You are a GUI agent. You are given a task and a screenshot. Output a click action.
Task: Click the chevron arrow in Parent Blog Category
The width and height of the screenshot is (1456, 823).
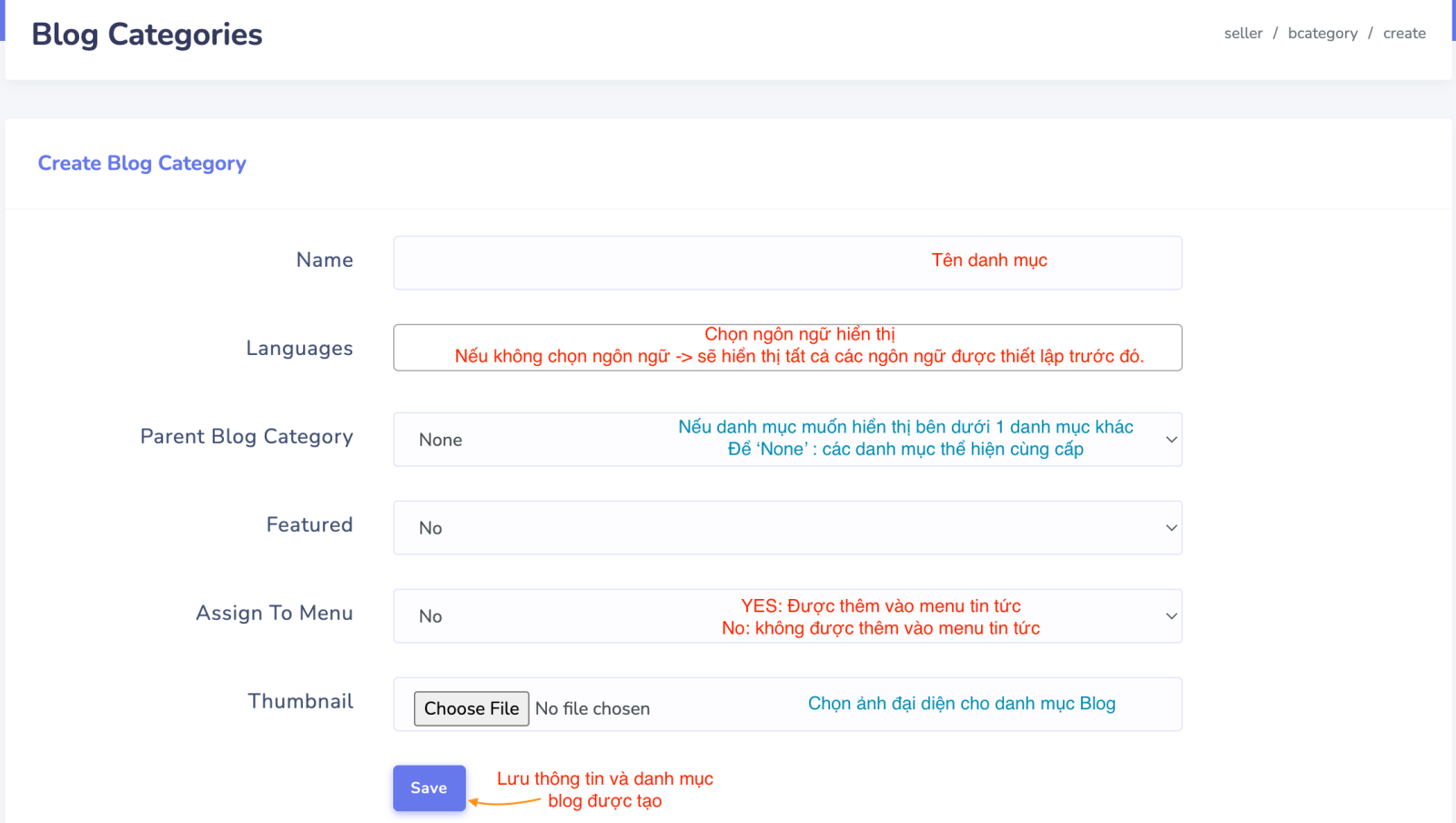1171,440
